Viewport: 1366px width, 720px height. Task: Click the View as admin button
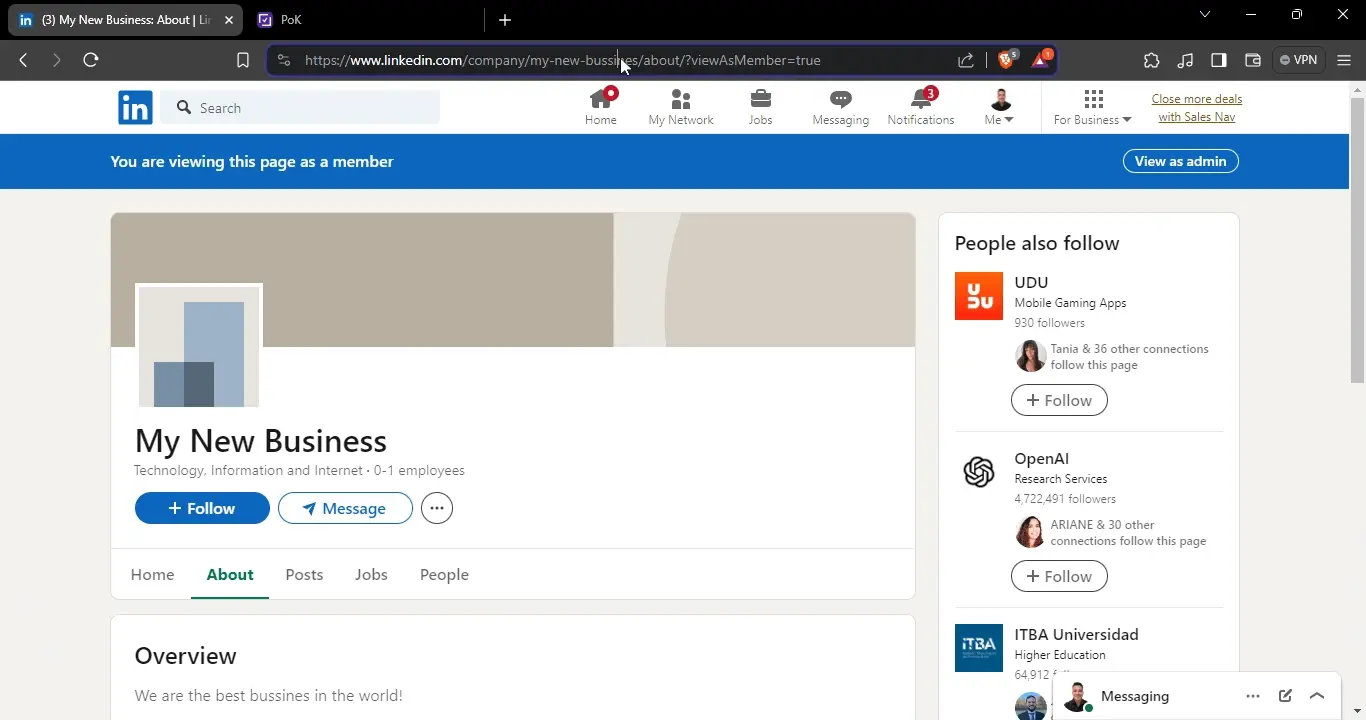pyautogui.click(x=1181, y=161)
